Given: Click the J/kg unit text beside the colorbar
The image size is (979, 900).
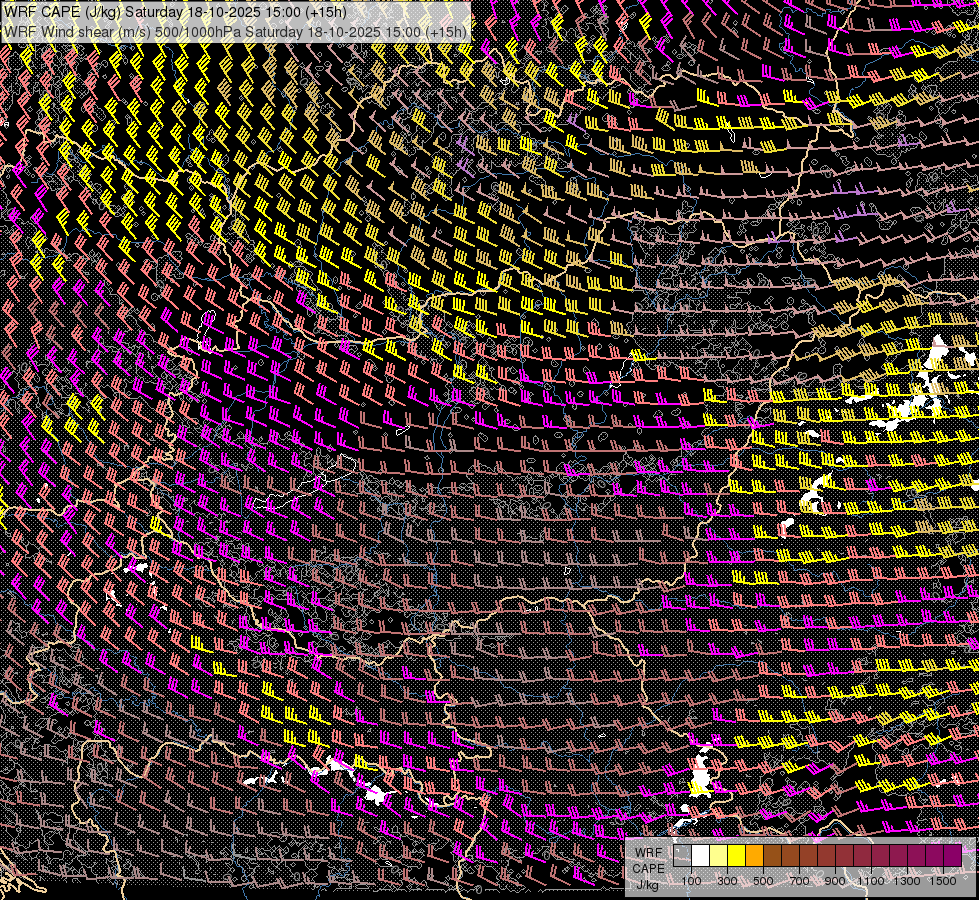Looking at the screenshot, I should coord(647,884).
